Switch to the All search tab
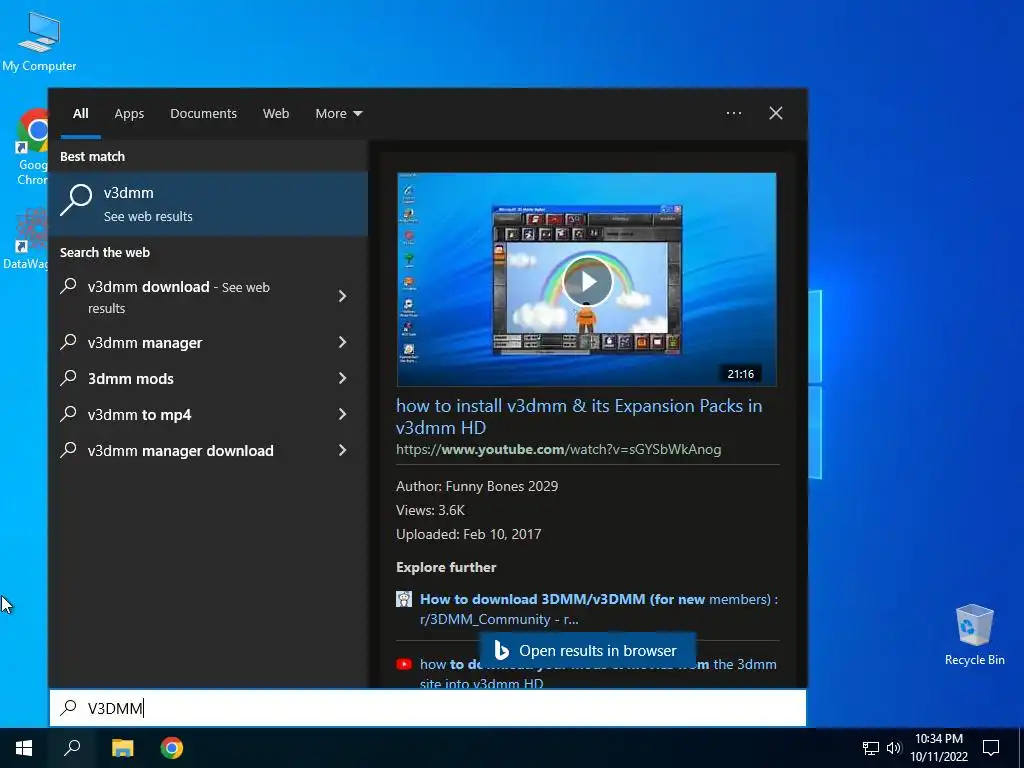Image resolution: width=1024 pixels, height=768 pixels. coord(80,114)
